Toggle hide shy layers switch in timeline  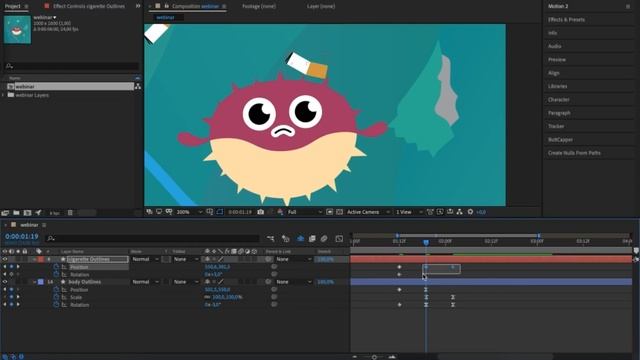coord(300,238)
